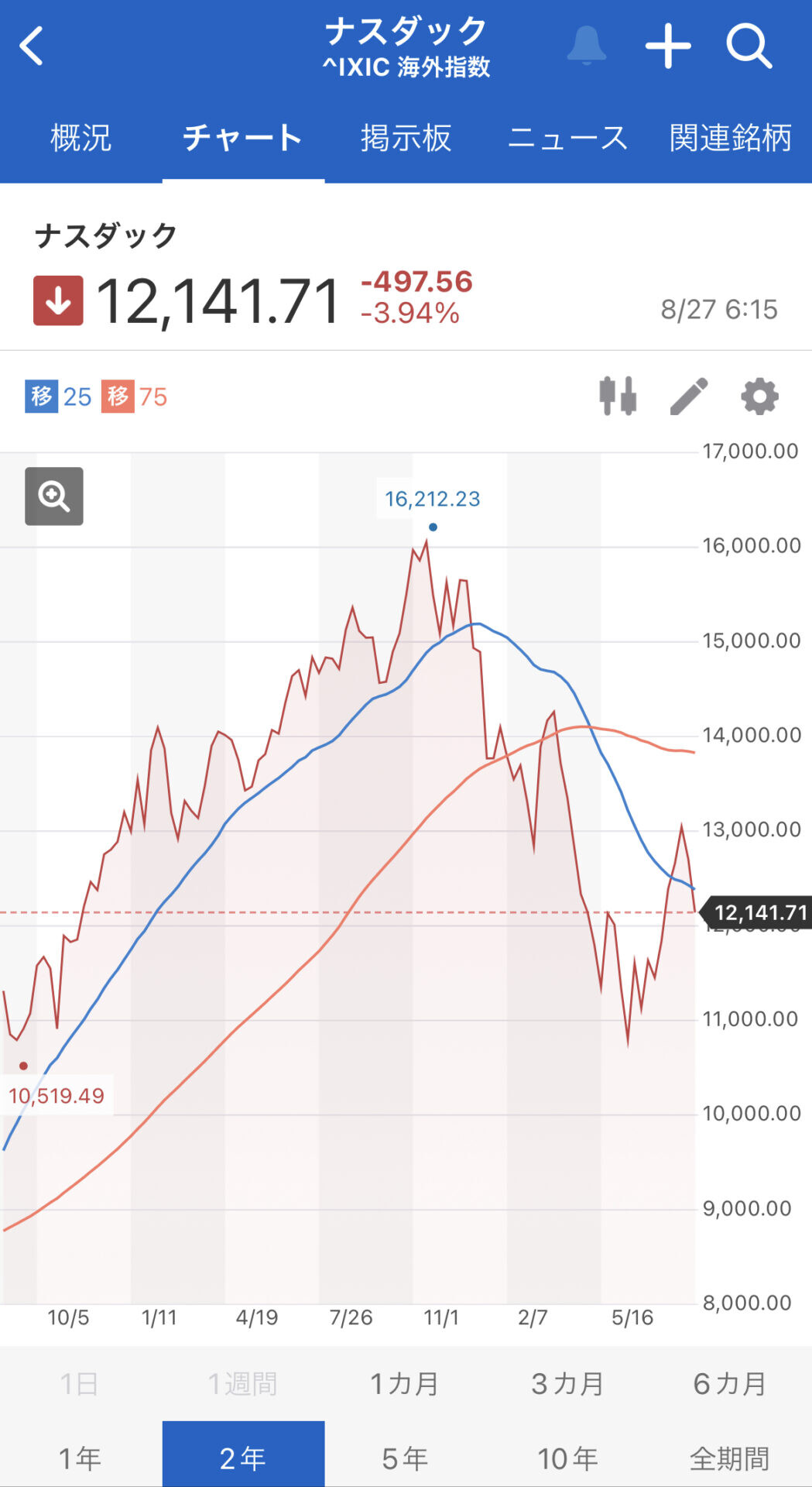The width and height of the screenshot is (812, 1487).
Task: Tap the back arrow icon
Action: tap(31, 46)
